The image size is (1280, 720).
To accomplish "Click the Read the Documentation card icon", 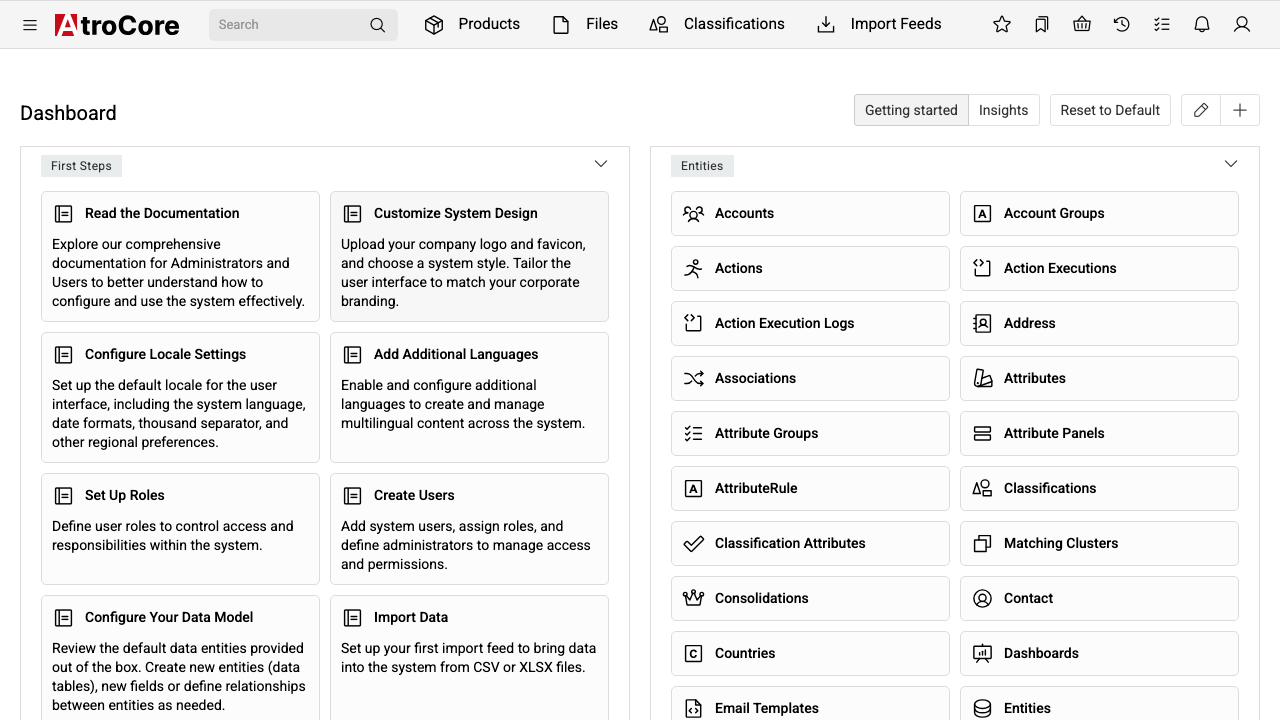I will 64,214.
